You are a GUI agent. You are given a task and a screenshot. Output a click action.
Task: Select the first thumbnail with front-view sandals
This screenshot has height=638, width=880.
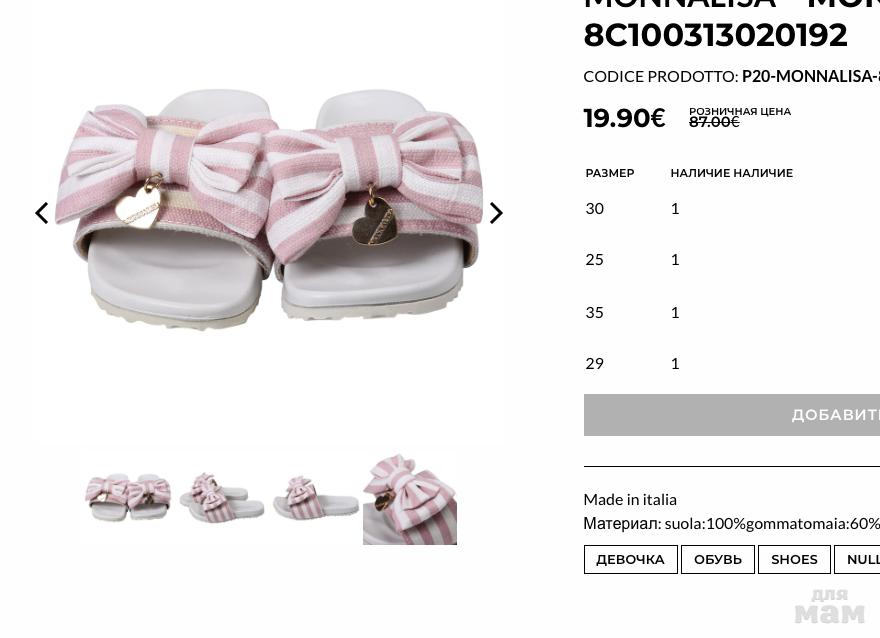[x=129, y=497]
